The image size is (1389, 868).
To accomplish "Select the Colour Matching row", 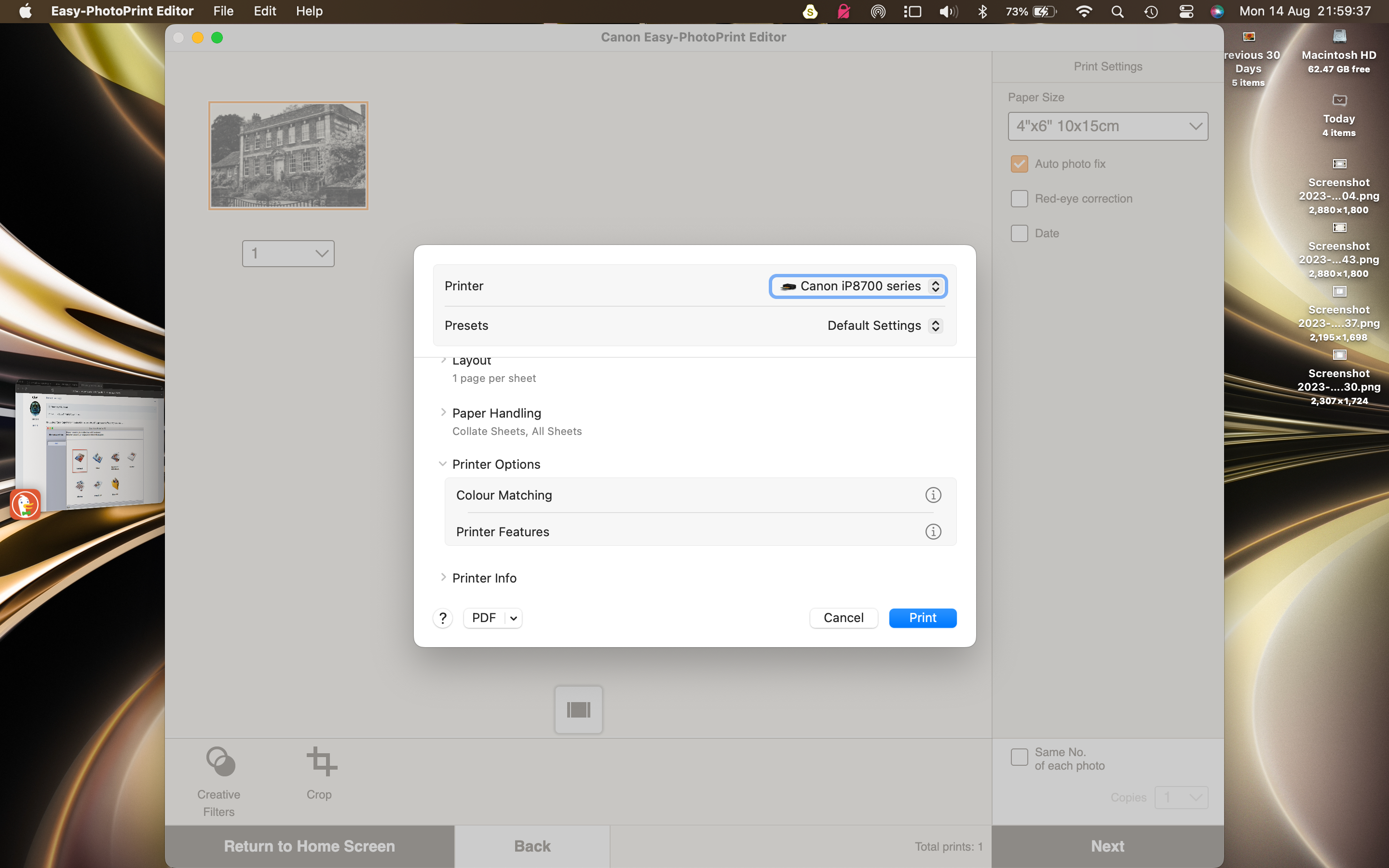I will click(700, 495).
